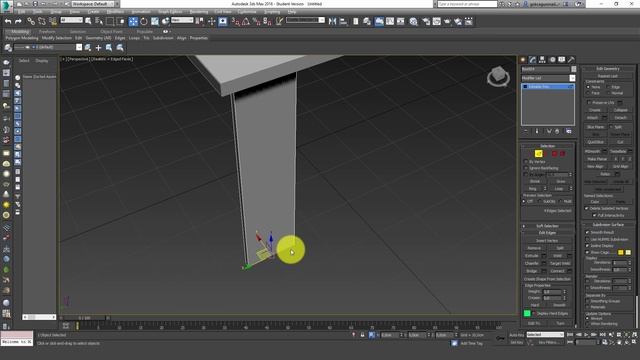
Task: Activate the Select and Link tool
Action: click(x=31, y=21)
